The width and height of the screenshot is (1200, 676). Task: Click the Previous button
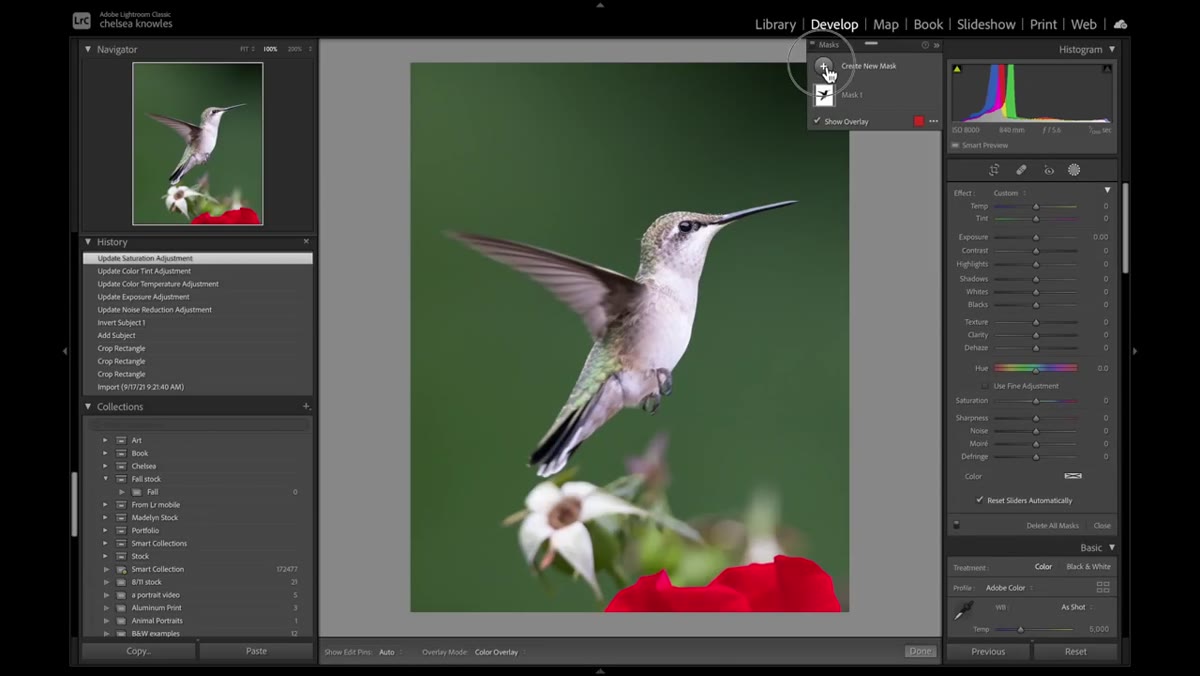[988, 651]
